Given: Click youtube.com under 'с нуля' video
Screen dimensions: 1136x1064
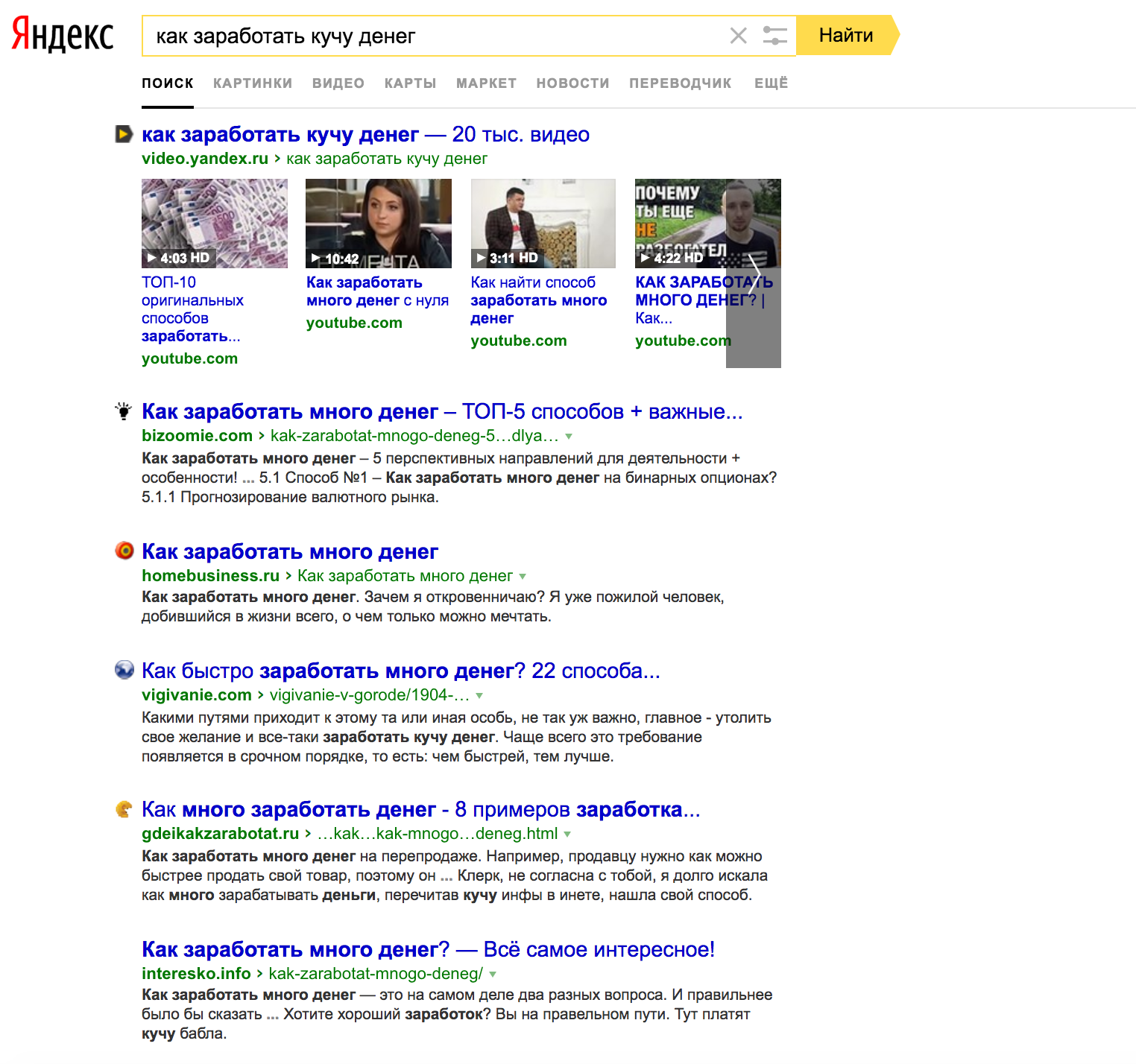Looking at the screenshot, I should point(354,323).
